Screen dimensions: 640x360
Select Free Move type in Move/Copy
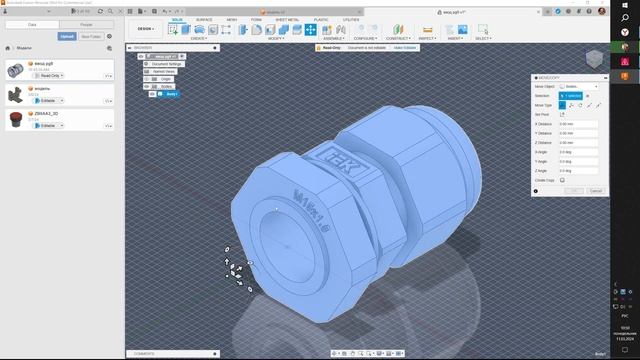(x=562, y=105)
